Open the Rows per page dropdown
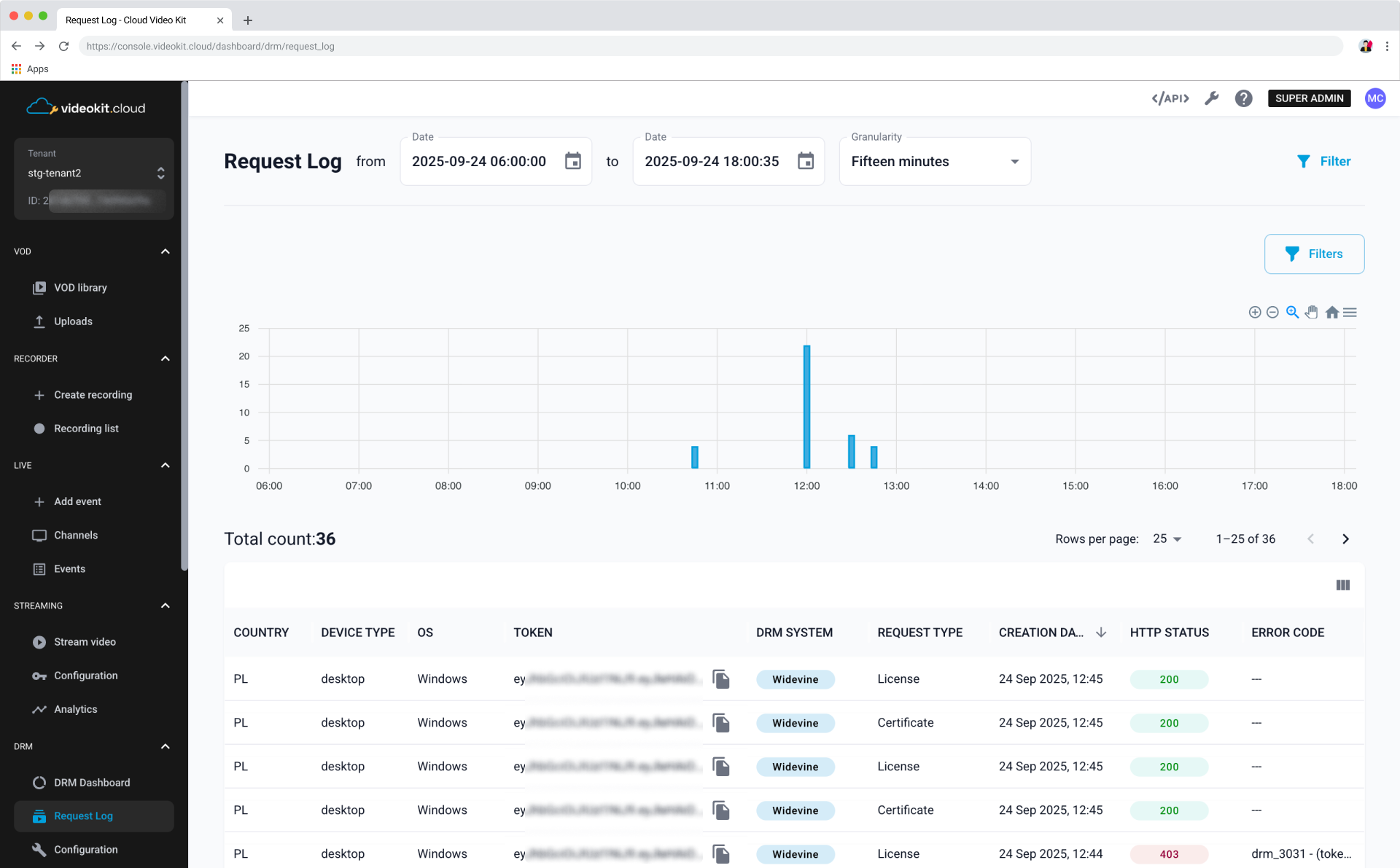This screenshot has height=868, width=1400. (1167, 539)
